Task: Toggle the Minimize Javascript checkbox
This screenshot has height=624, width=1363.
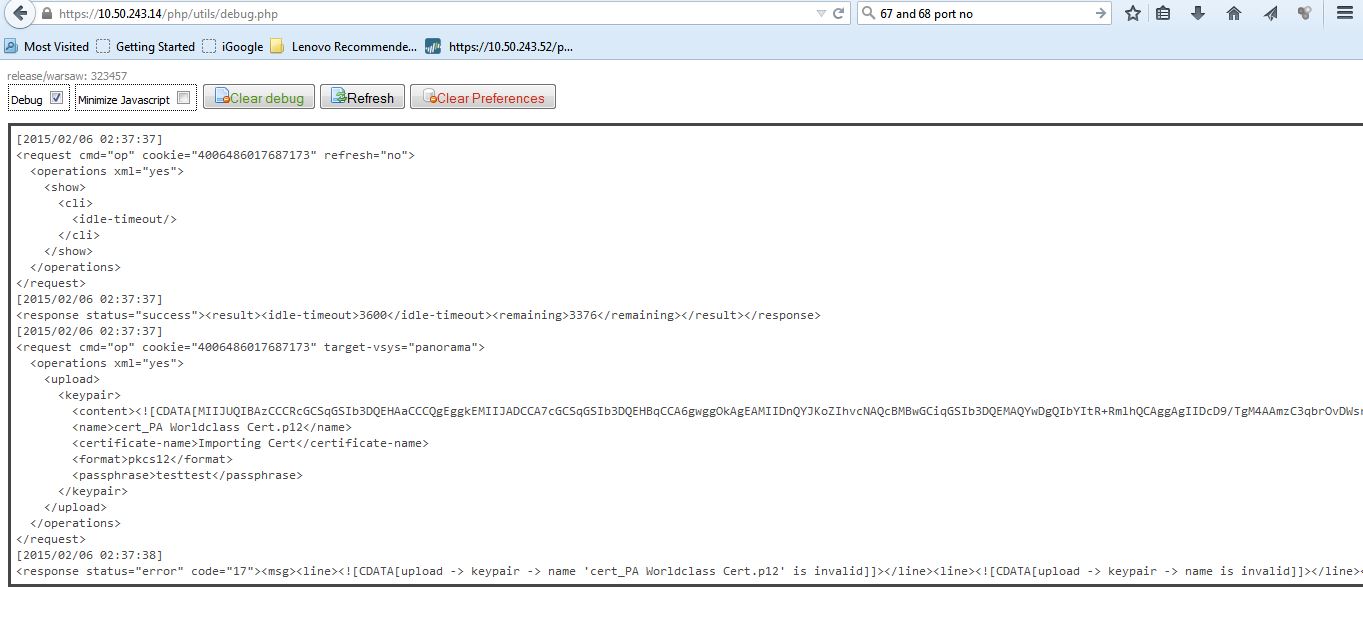Action: [x=183, y=98]
